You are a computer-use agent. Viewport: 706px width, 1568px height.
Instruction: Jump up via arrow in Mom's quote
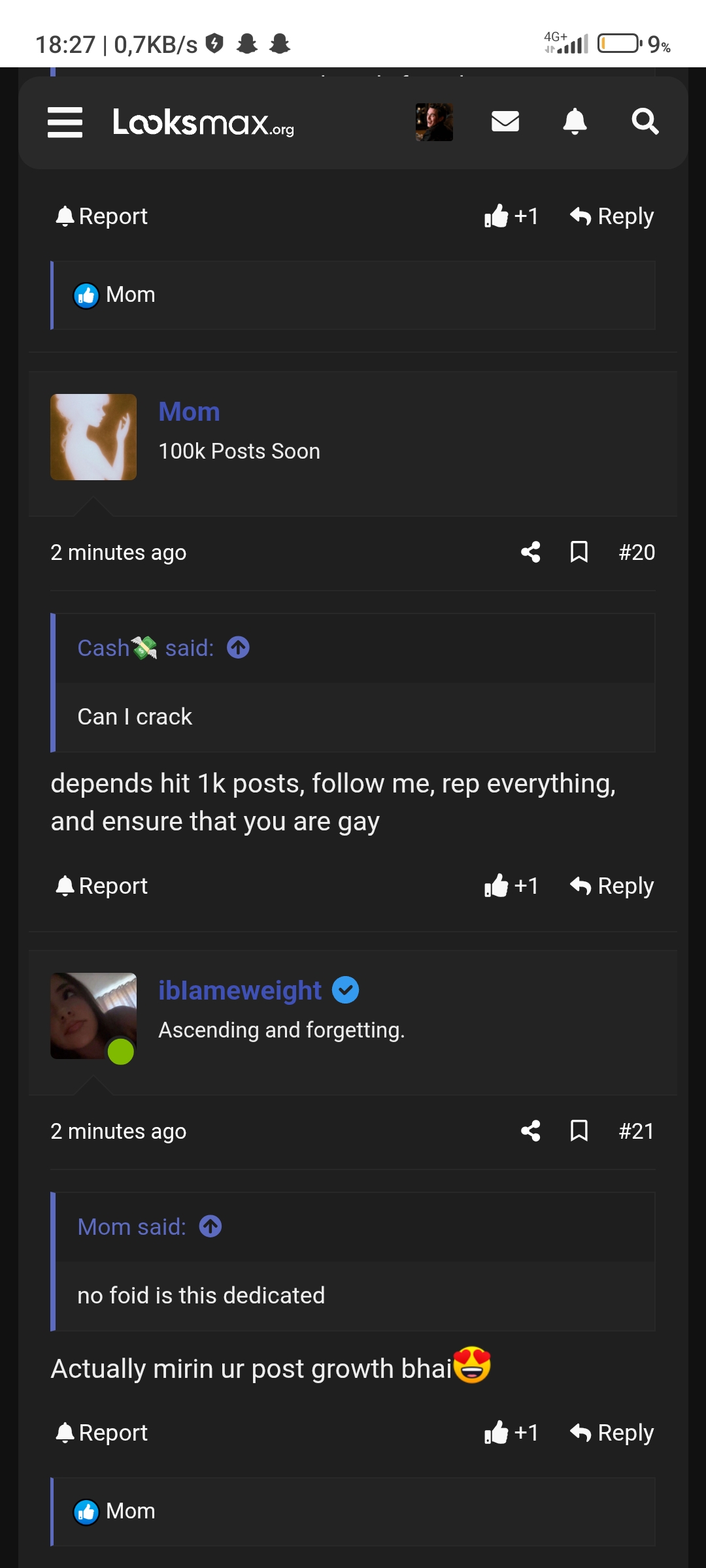tap(209, 1226)
